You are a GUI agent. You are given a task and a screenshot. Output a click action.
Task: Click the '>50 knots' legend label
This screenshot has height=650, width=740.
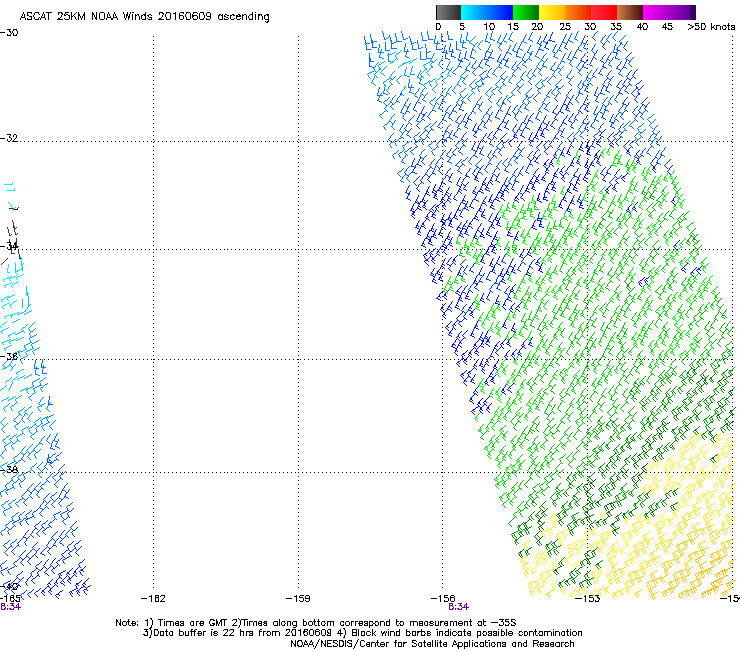click(711, 27)
